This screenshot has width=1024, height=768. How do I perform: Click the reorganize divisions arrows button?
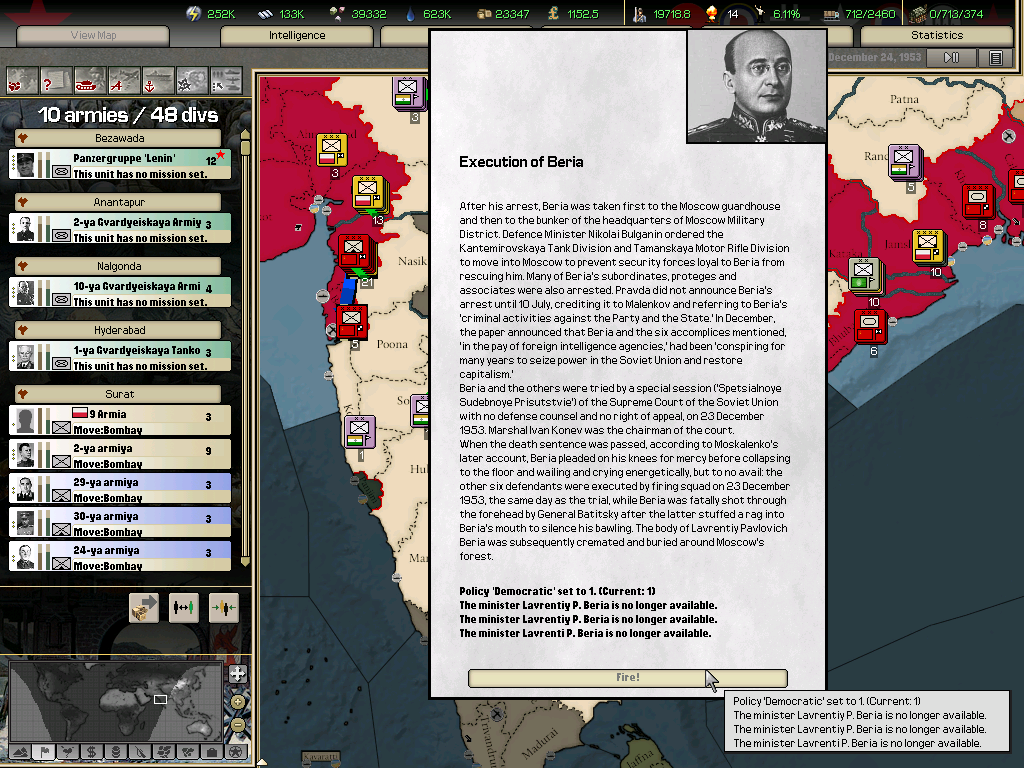[x=184, y=607]
